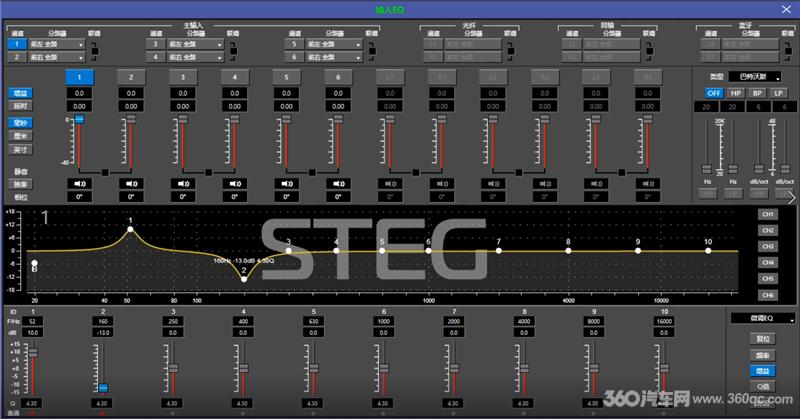Select EQ node 7 on the curve

click(x=498, y=251)
